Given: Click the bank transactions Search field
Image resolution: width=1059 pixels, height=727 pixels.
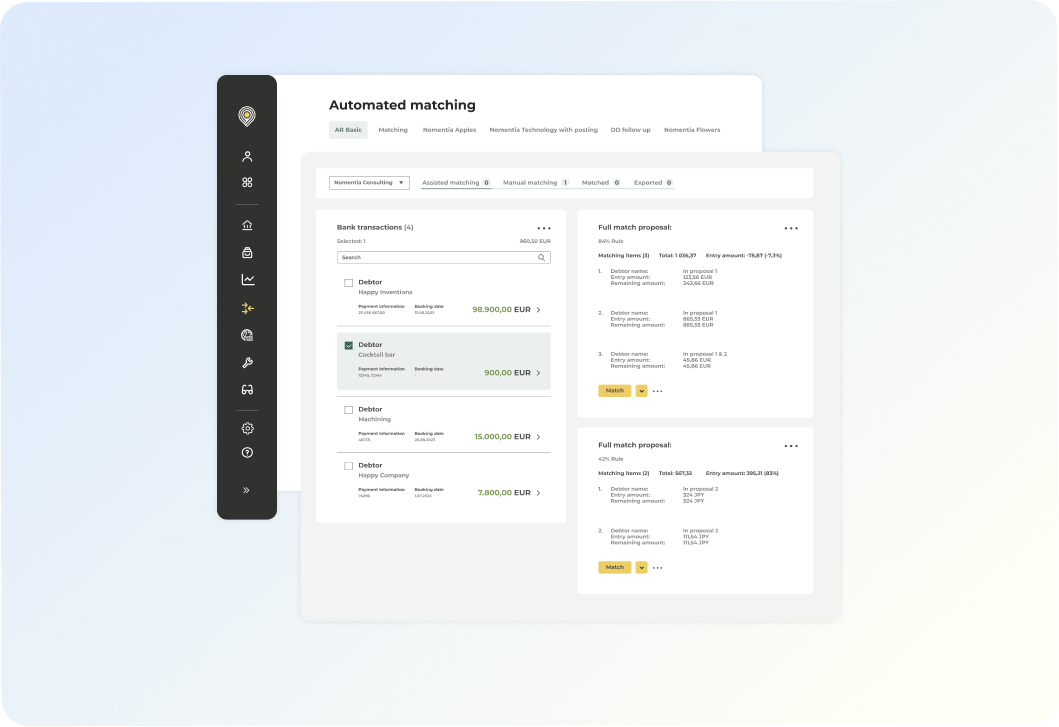Looking at the screenshot, I should [443, 257].
